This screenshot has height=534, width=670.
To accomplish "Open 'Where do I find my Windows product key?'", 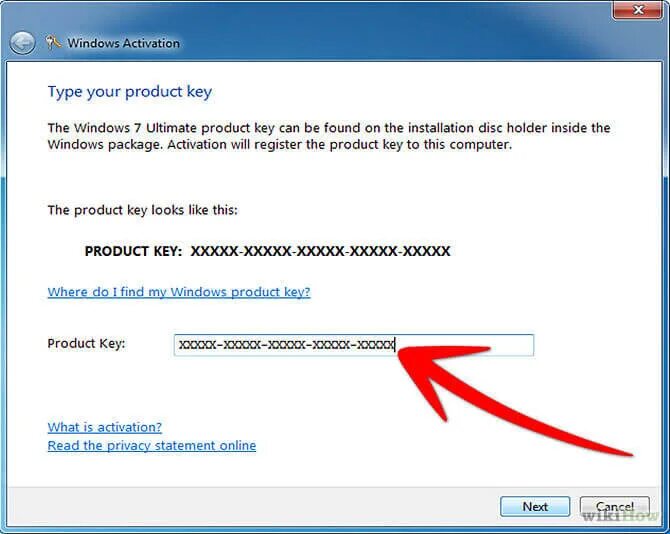I will (x=179, y=292).
